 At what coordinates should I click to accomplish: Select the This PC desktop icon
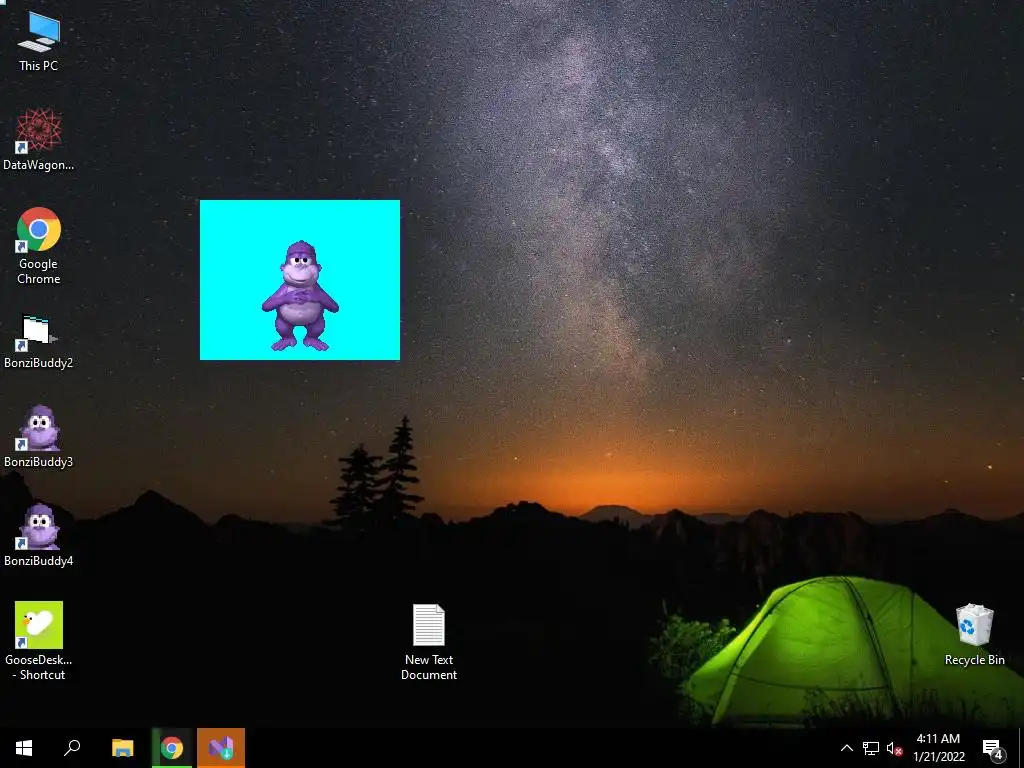pyautogui.click(x=39, y=40)
